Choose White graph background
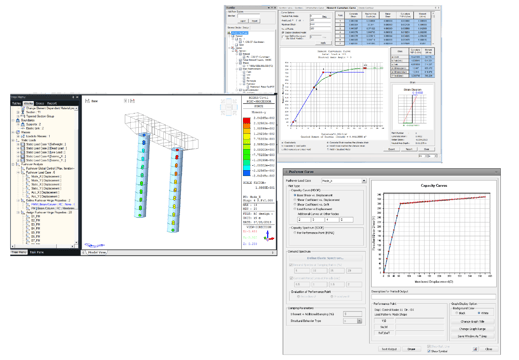 (x=479, y=313)
